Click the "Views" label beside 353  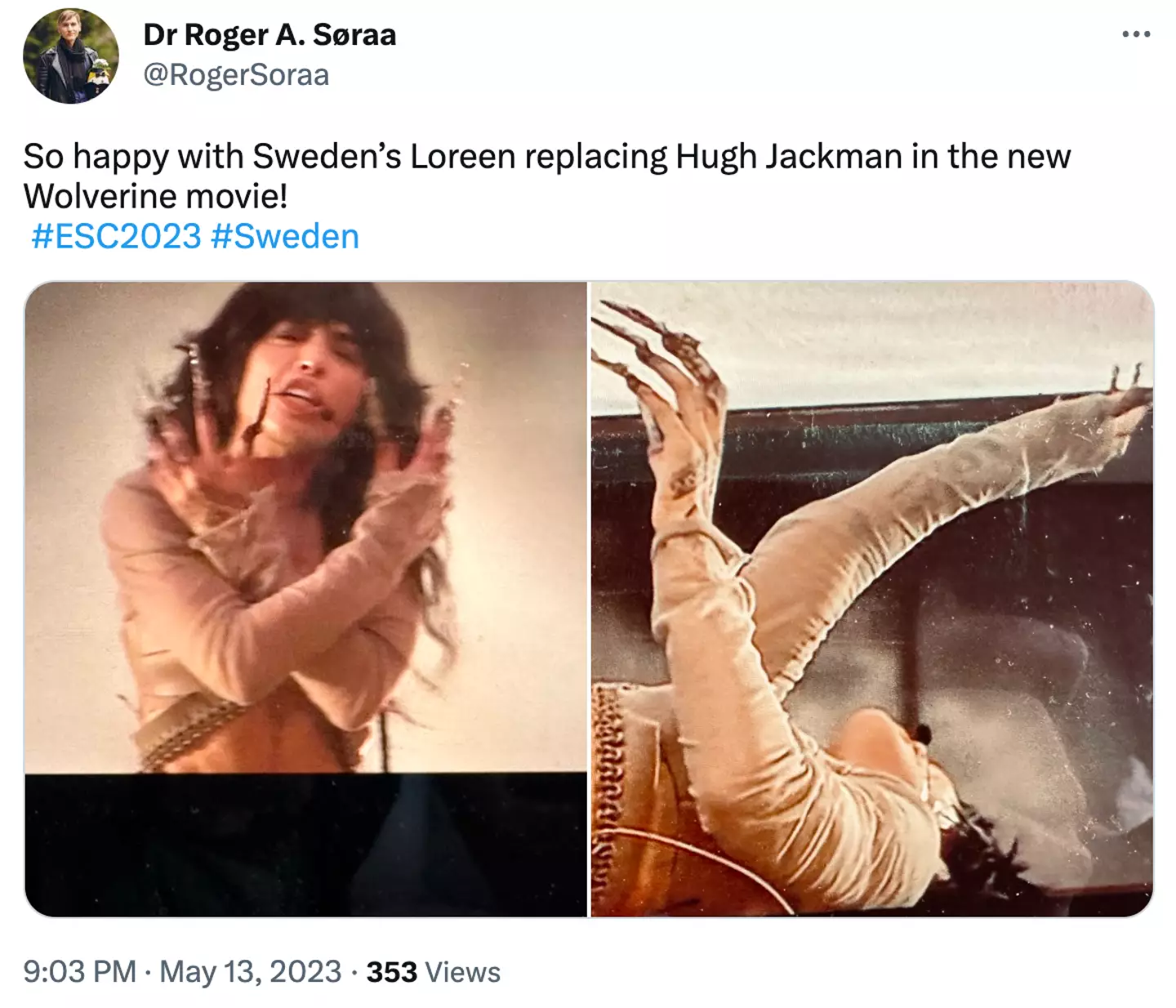(462, 972)
